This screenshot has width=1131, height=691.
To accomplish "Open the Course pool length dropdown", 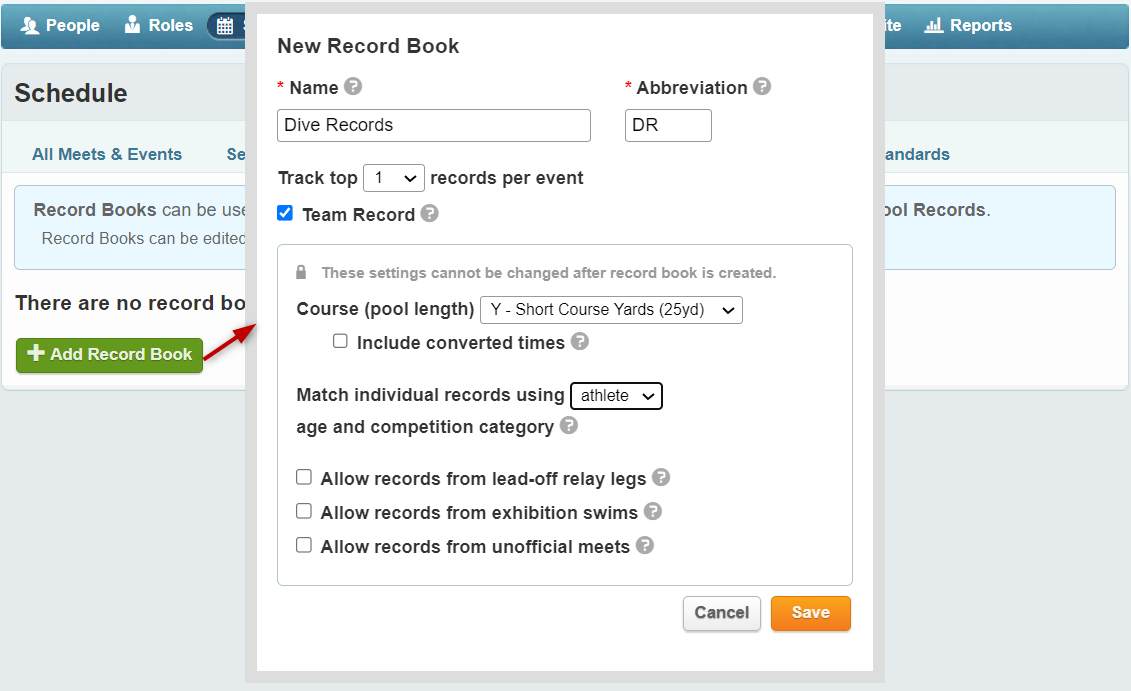I will 611,310.
